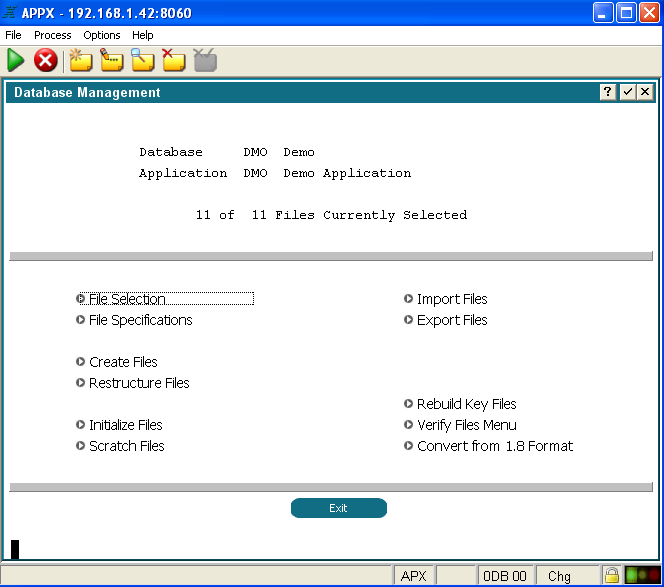Select Convert from 1.8 Format
The width and height of the screenshot is (664, 587).
tap(495, 446)
